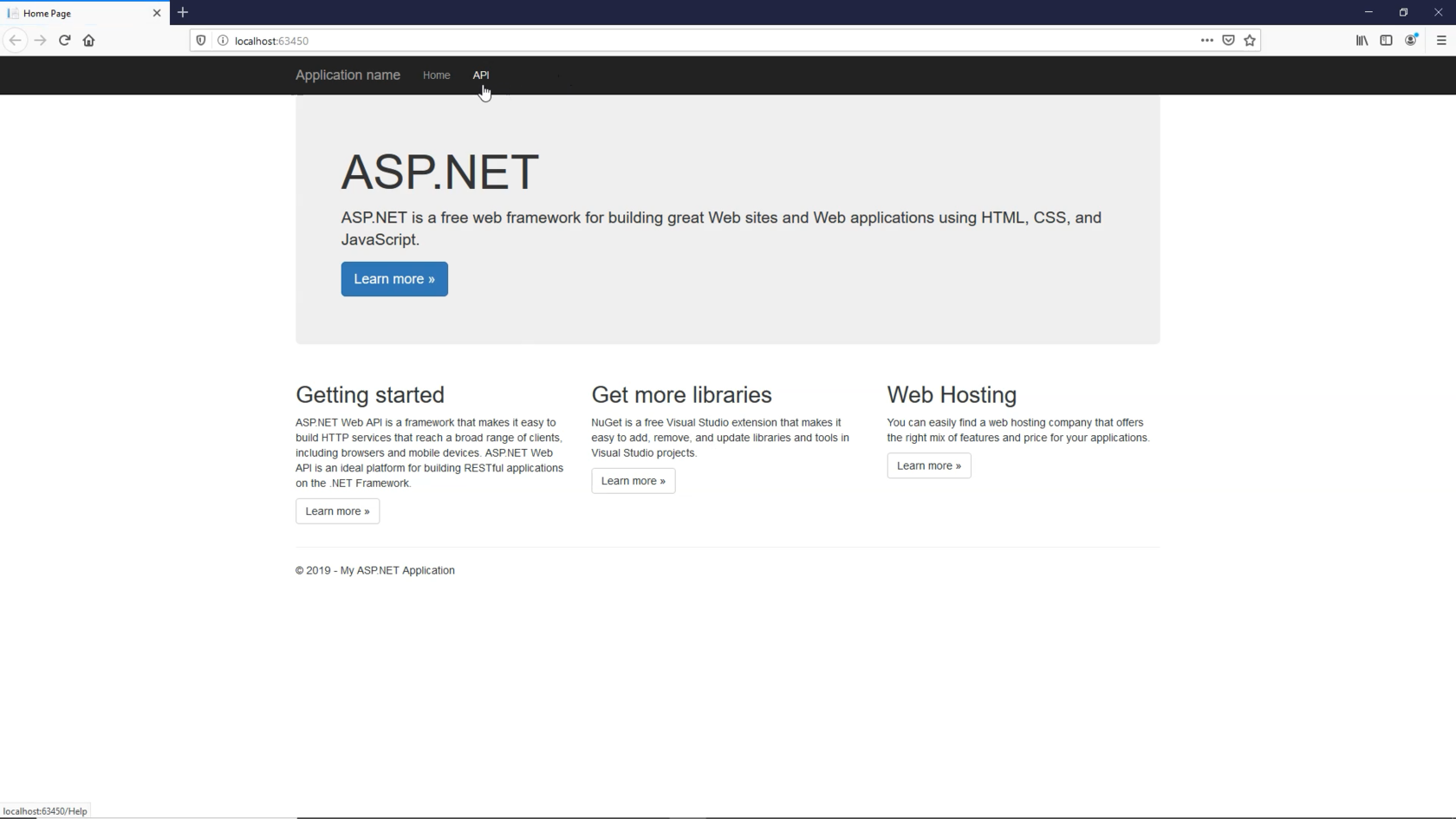Click the browser Forward arrow
The height and width of the screenshot is (819, 1456).
click(x=40, y=41)
